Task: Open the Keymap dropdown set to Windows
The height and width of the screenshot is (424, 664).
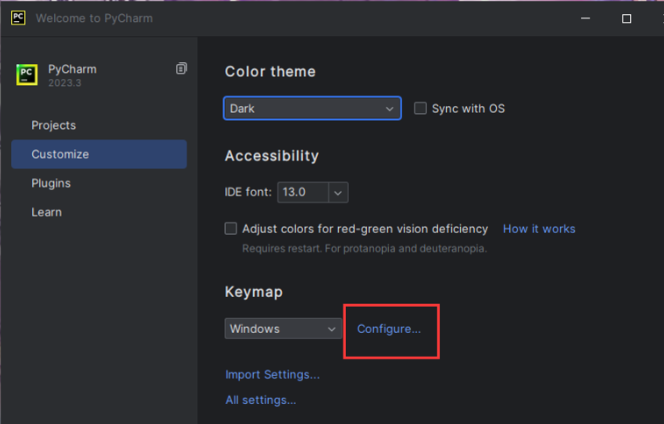Action: pyautogui.click(x=284, y=328)
